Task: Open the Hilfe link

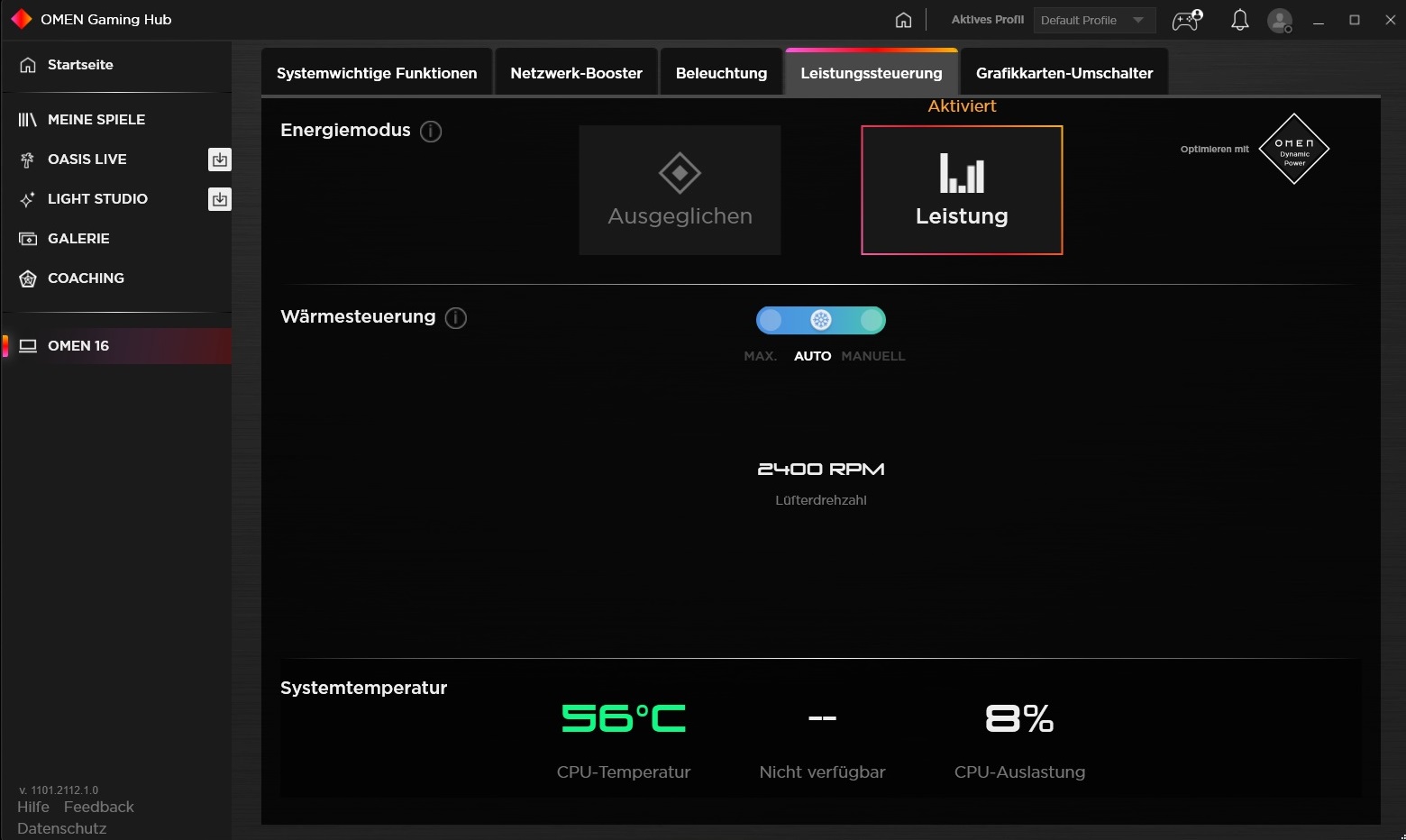Action: click(x=33, y=807)
